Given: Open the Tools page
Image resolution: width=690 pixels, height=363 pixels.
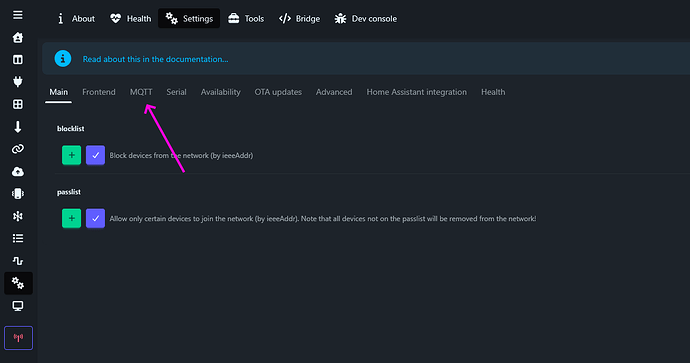Looking at the screenshot, I should 246,18.
